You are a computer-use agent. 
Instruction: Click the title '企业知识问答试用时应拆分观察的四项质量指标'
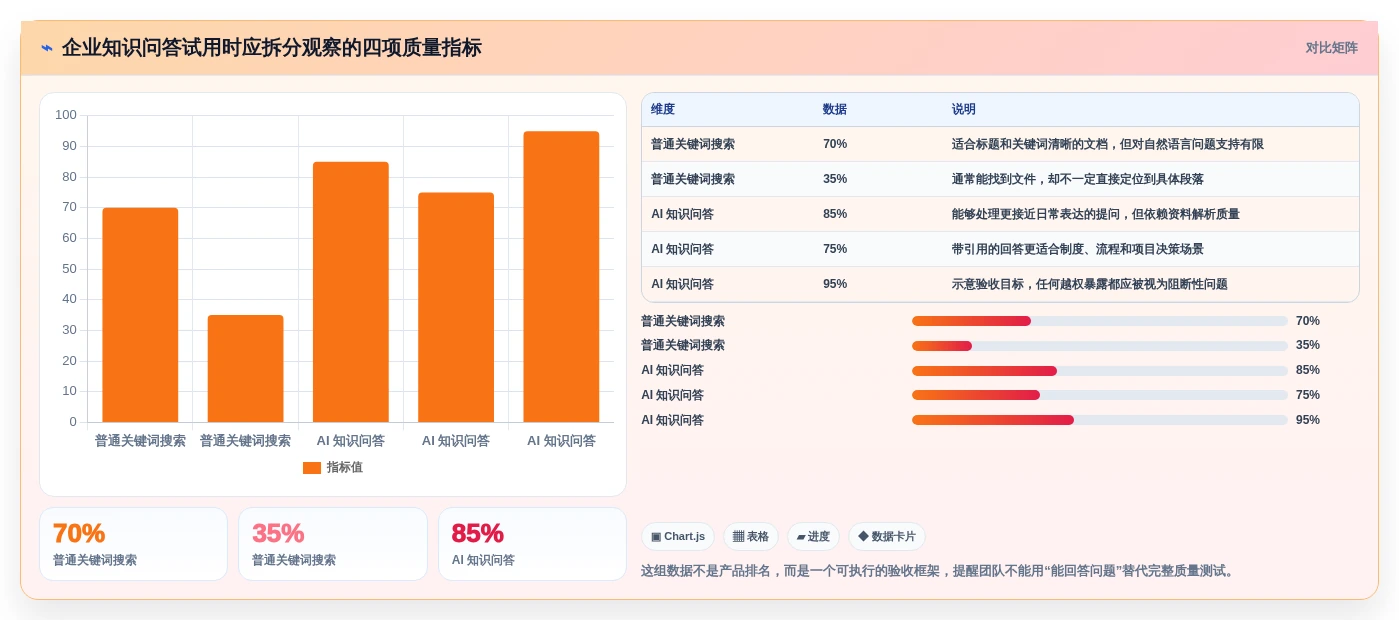[x=272, y=48]
